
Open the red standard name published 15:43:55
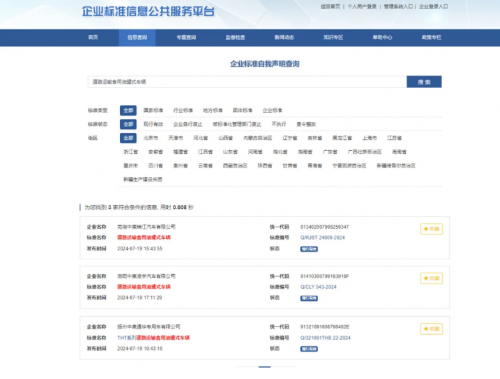pyautogui.click(x=144, y=237)
